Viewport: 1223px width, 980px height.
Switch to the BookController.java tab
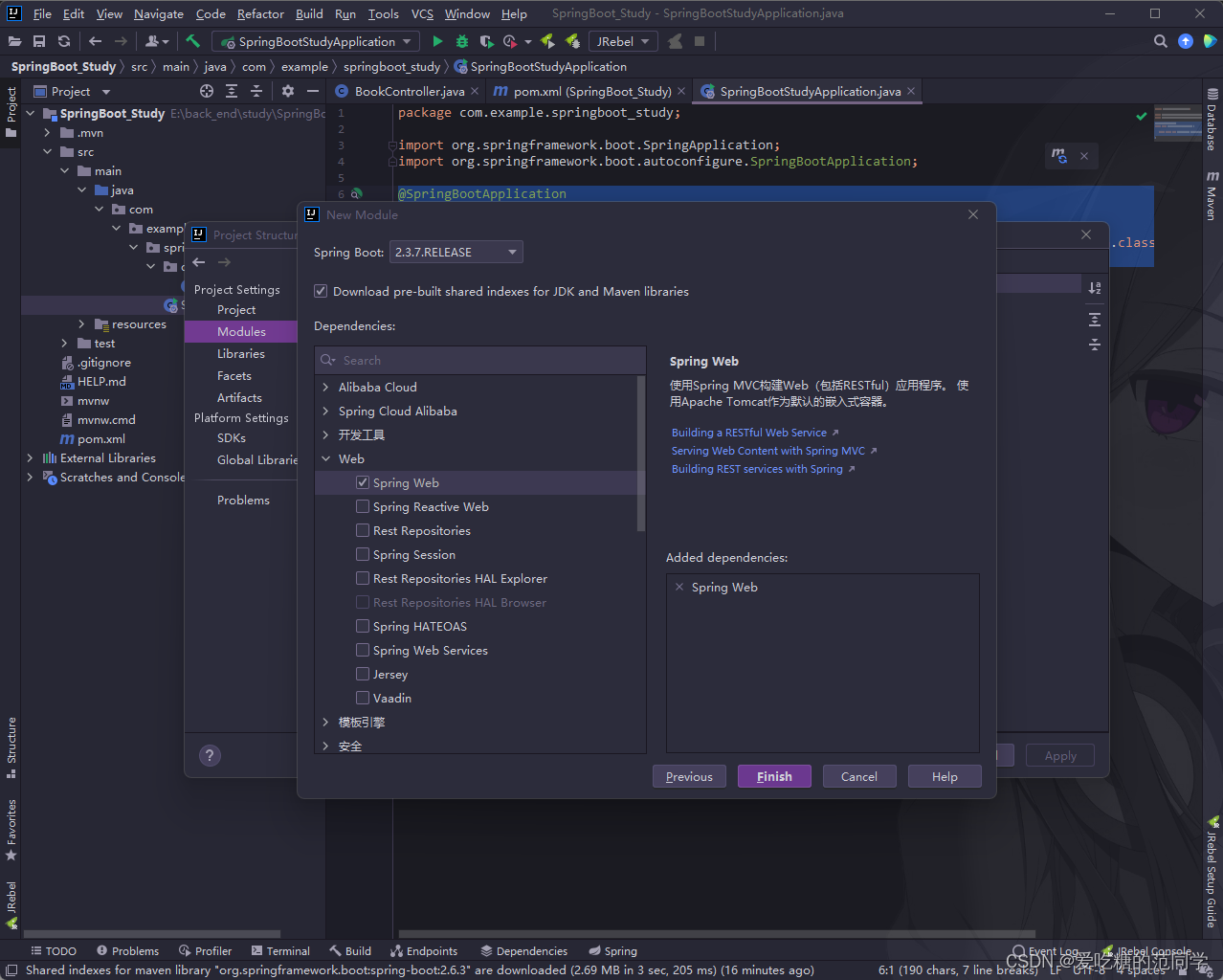(x=409, y=91)
